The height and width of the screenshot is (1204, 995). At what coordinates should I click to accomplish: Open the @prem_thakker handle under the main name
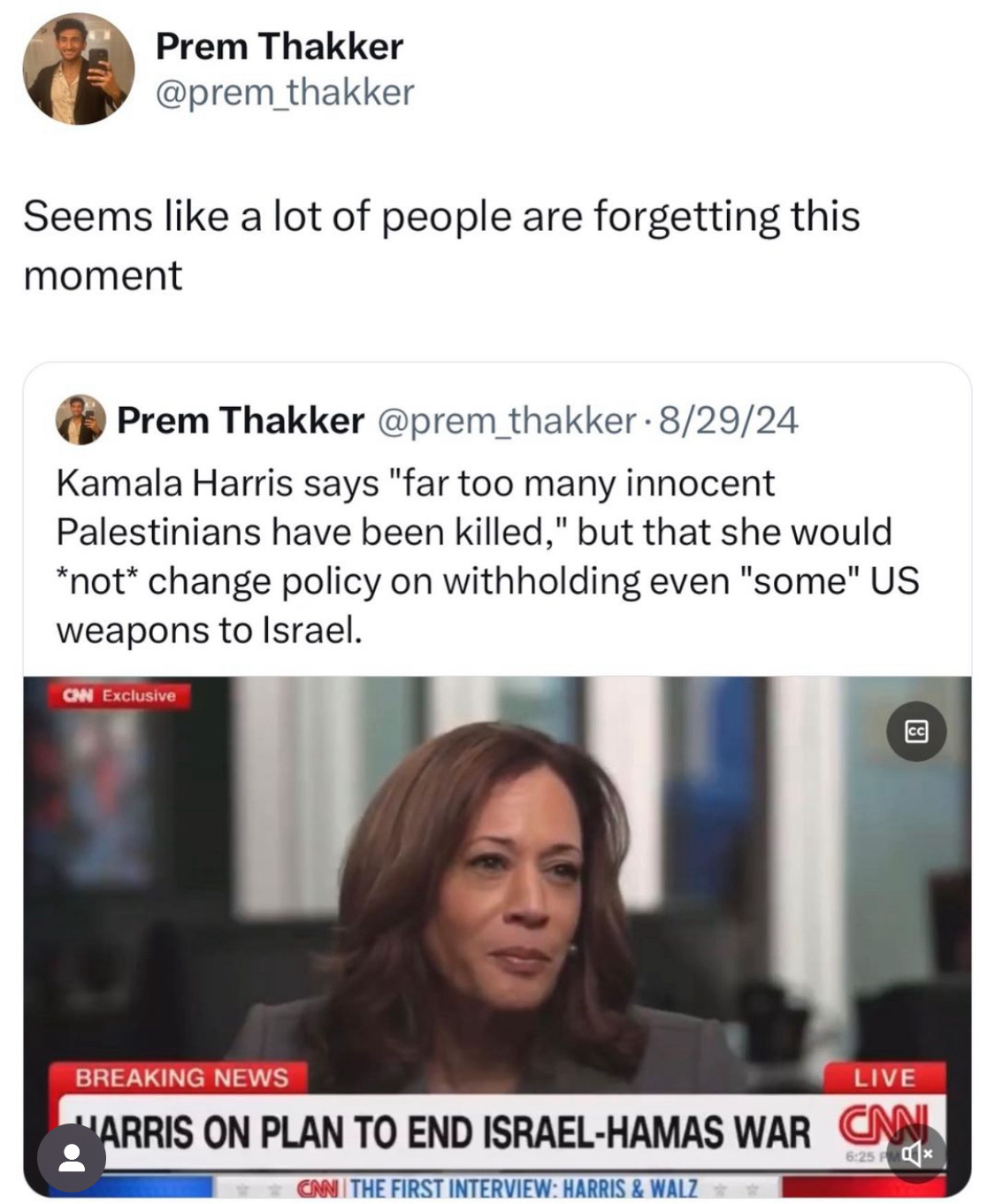point(285,92)
